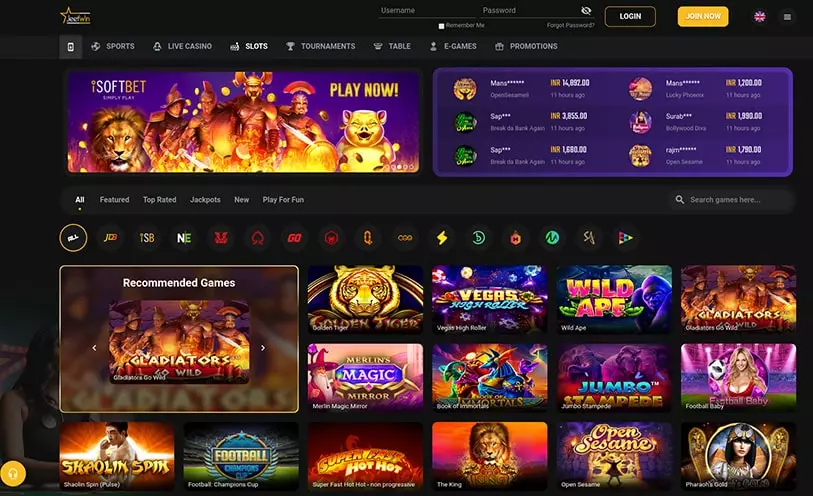
Task: Go to next recommended game arrow
Action: [x=263, y=348]
